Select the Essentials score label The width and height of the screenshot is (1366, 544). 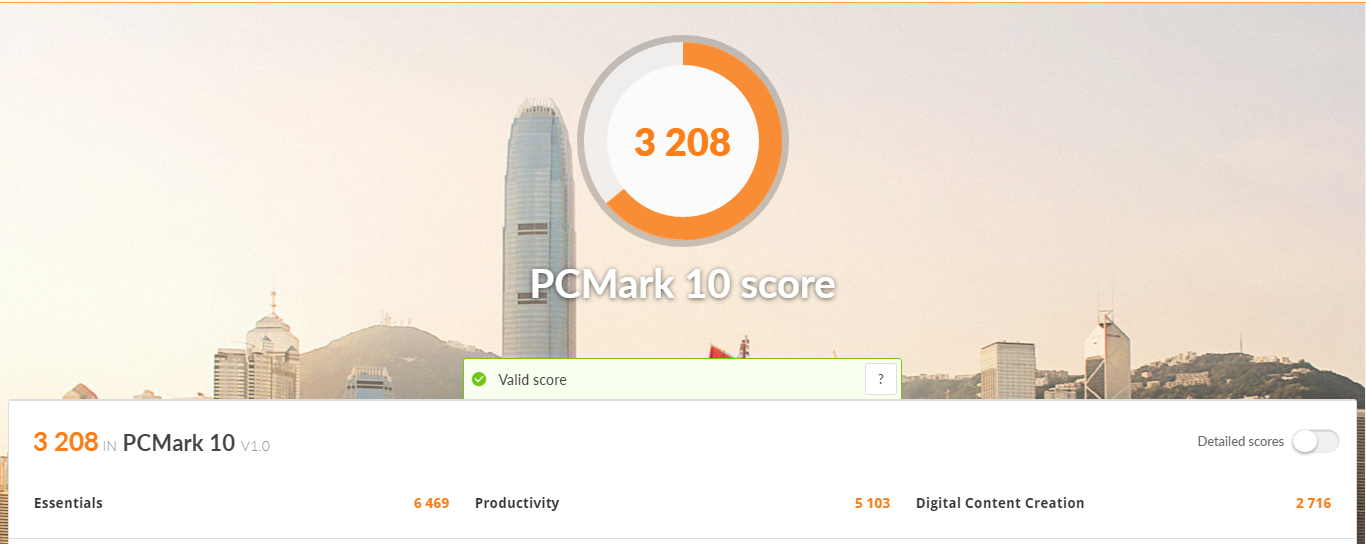68,503
